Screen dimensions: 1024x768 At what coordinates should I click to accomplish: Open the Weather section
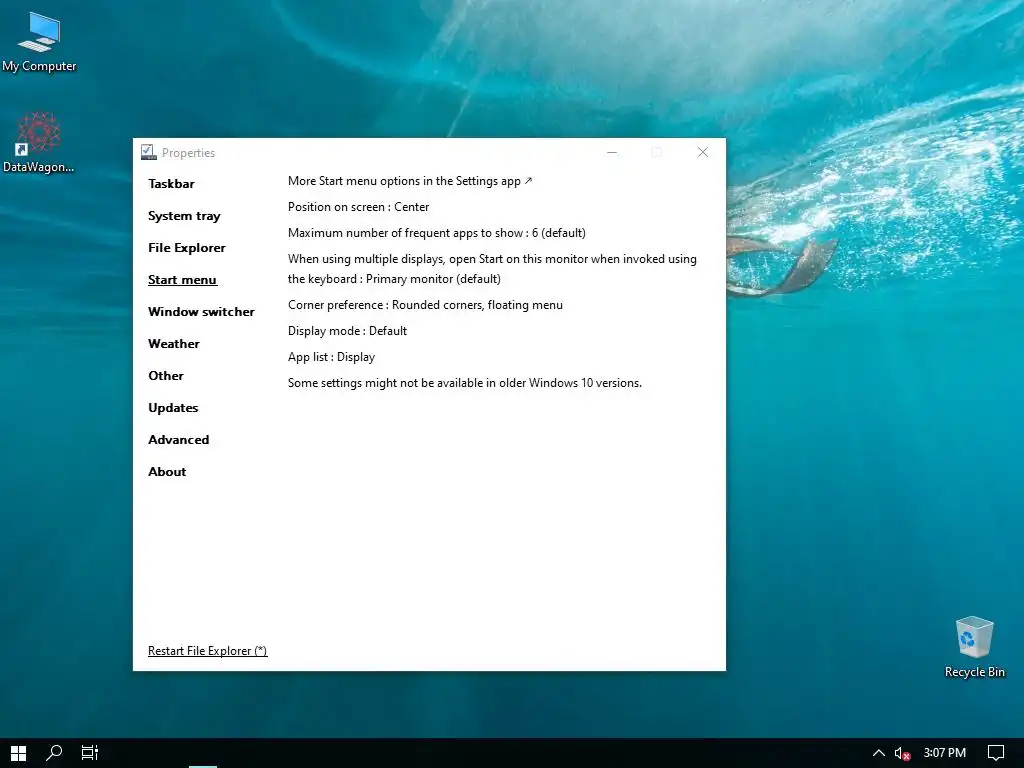click(174, 344)
